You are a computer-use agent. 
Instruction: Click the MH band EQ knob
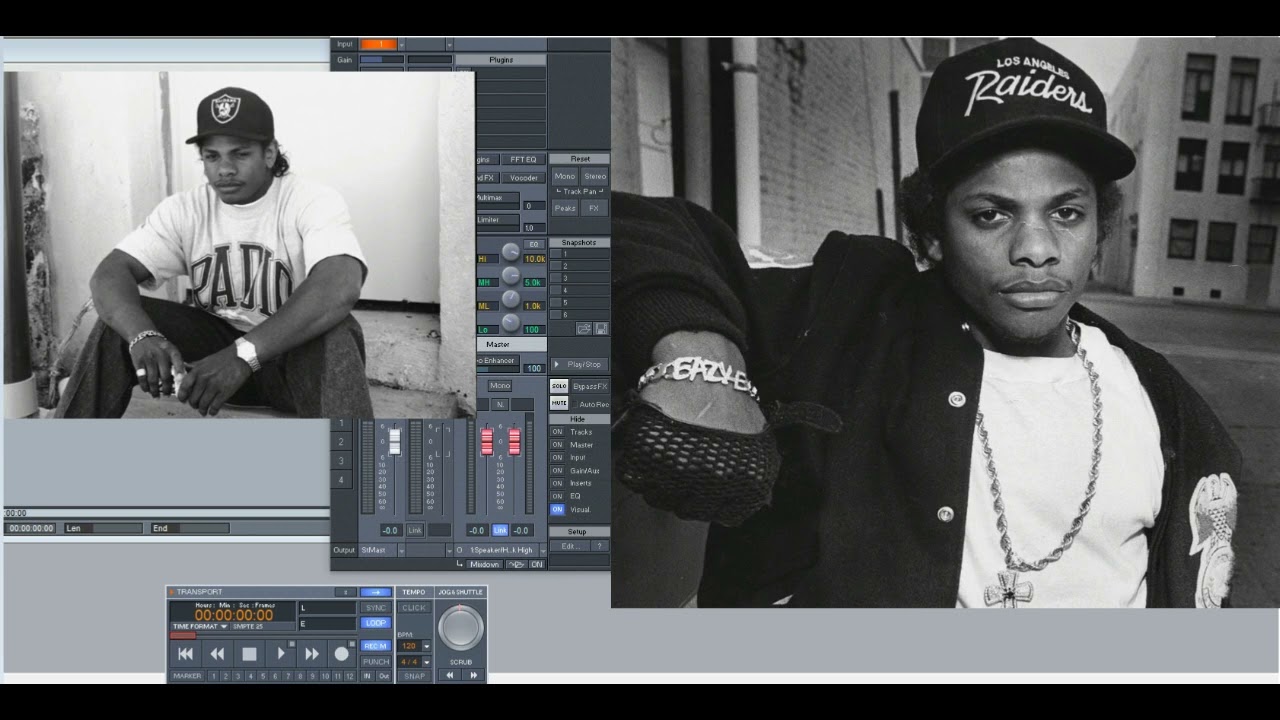point(511,275)
